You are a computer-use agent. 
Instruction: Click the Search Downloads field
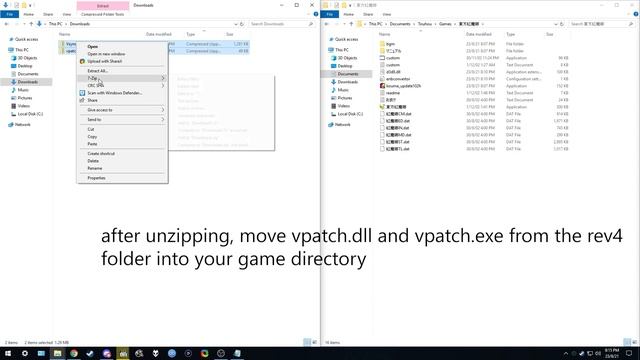pyautogui.click(x=282, y=24)
